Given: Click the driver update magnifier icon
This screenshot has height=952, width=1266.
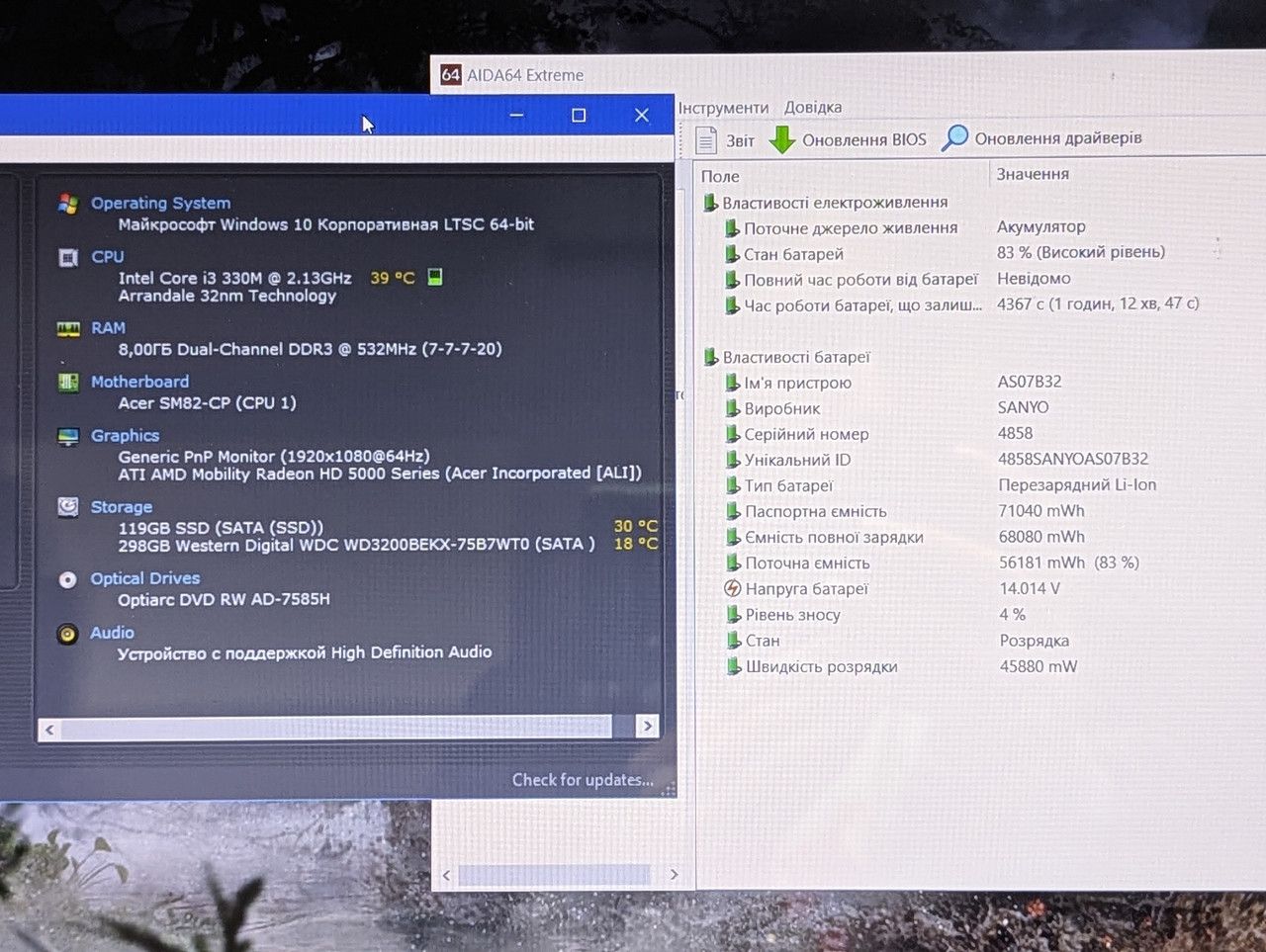Looking at the screenshot, I should point(954,138).
